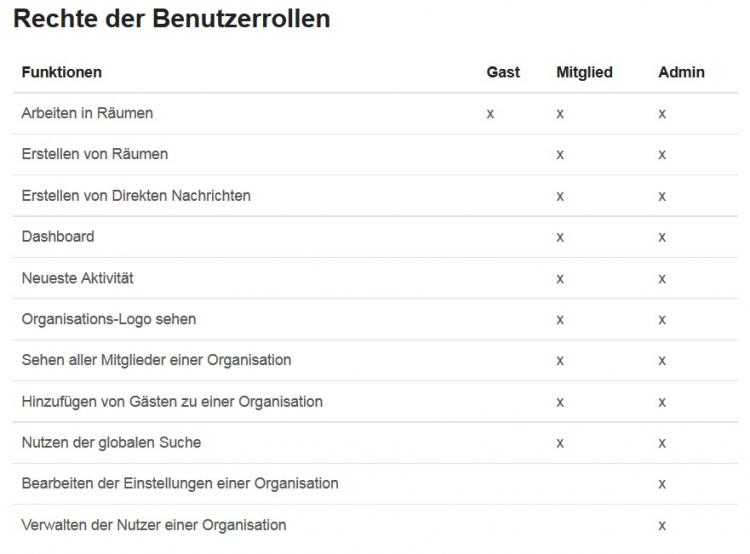750x554 pixels.
Task: Click the 'Rechte der Benutzerrollen' heading
Action: (171, 19)
